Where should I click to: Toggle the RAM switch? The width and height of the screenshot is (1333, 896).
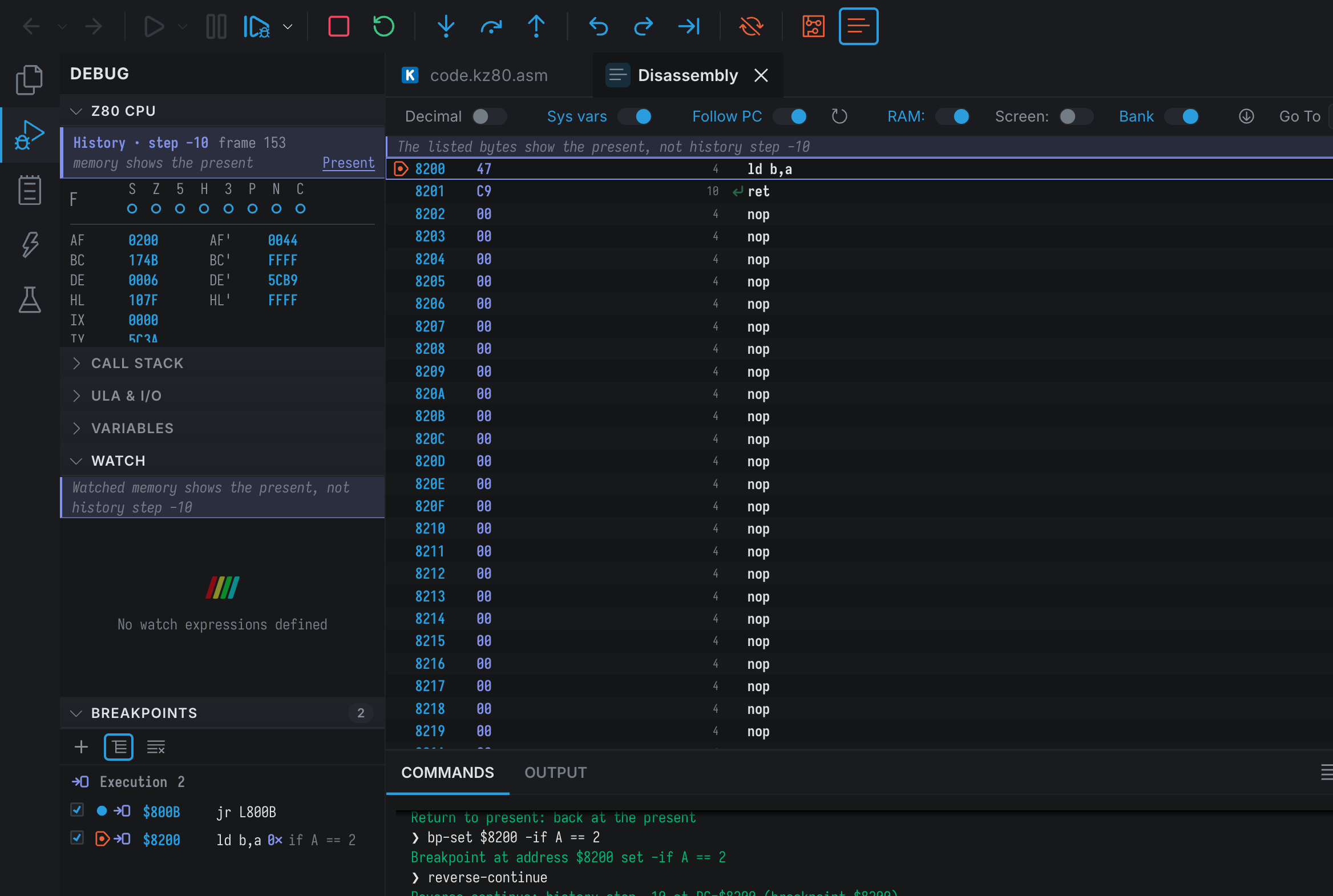click(x=952, y=116)
